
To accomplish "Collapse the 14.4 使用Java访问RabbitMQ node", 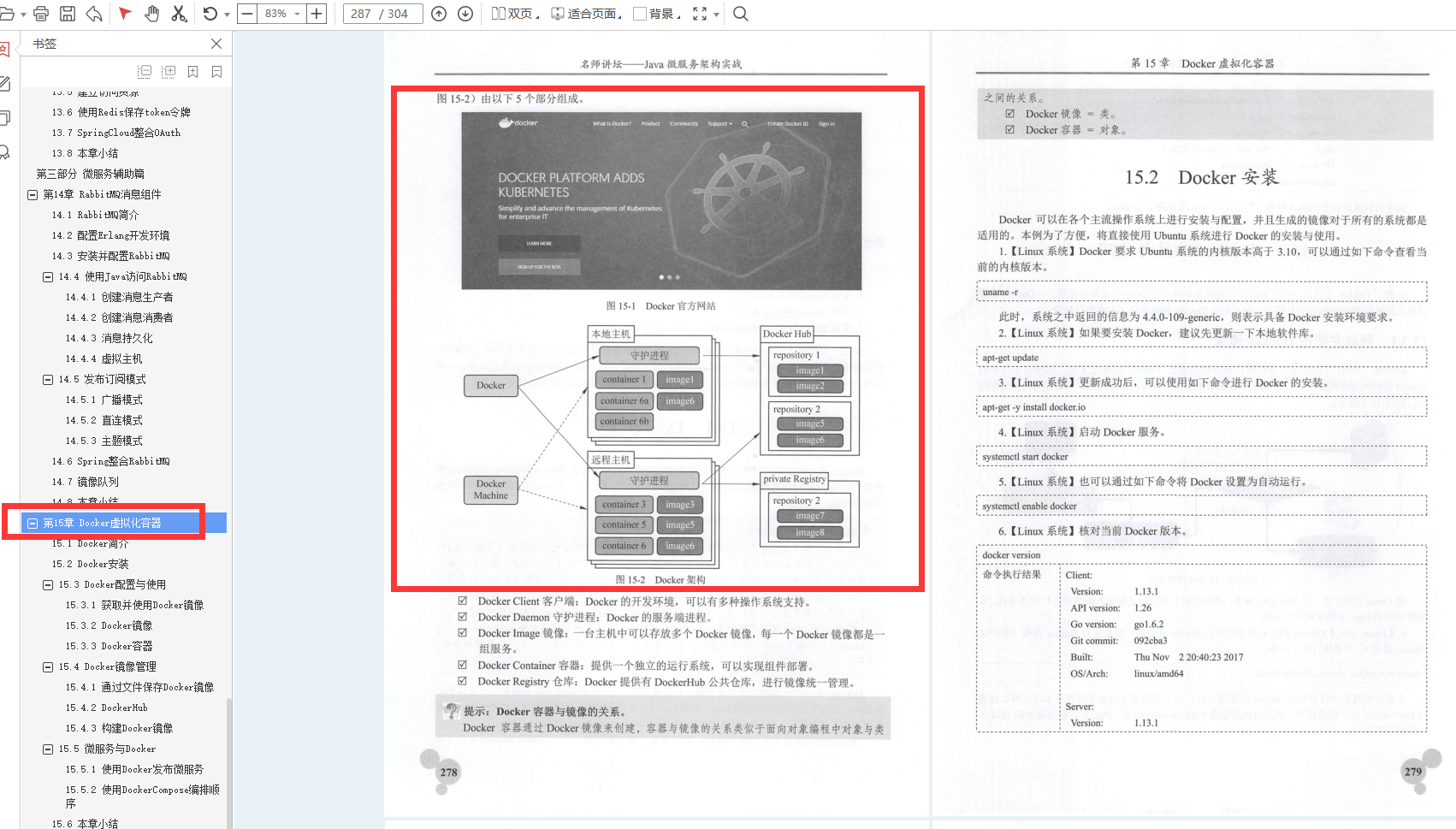I will pos(48,277).
